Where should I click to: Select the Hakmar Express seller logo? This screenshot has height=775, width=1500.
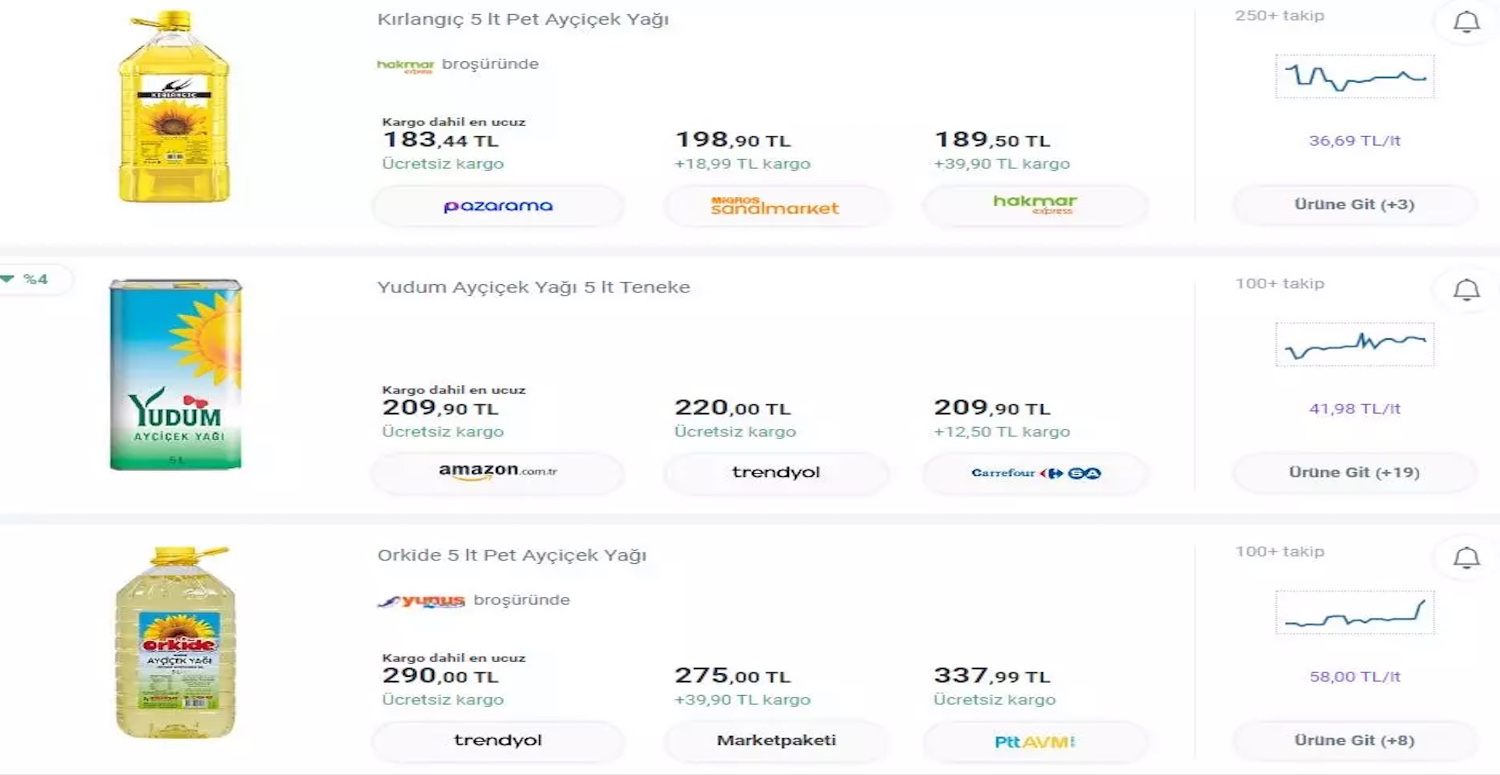tap(1035, 205)
